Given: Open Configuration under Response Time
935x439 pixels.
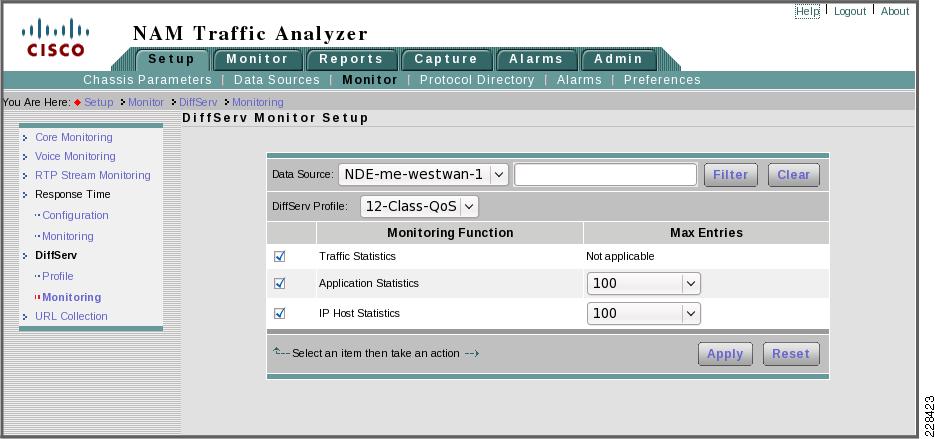Looking at the screenshot, I should pyautogui.click(x=75, y=215).
